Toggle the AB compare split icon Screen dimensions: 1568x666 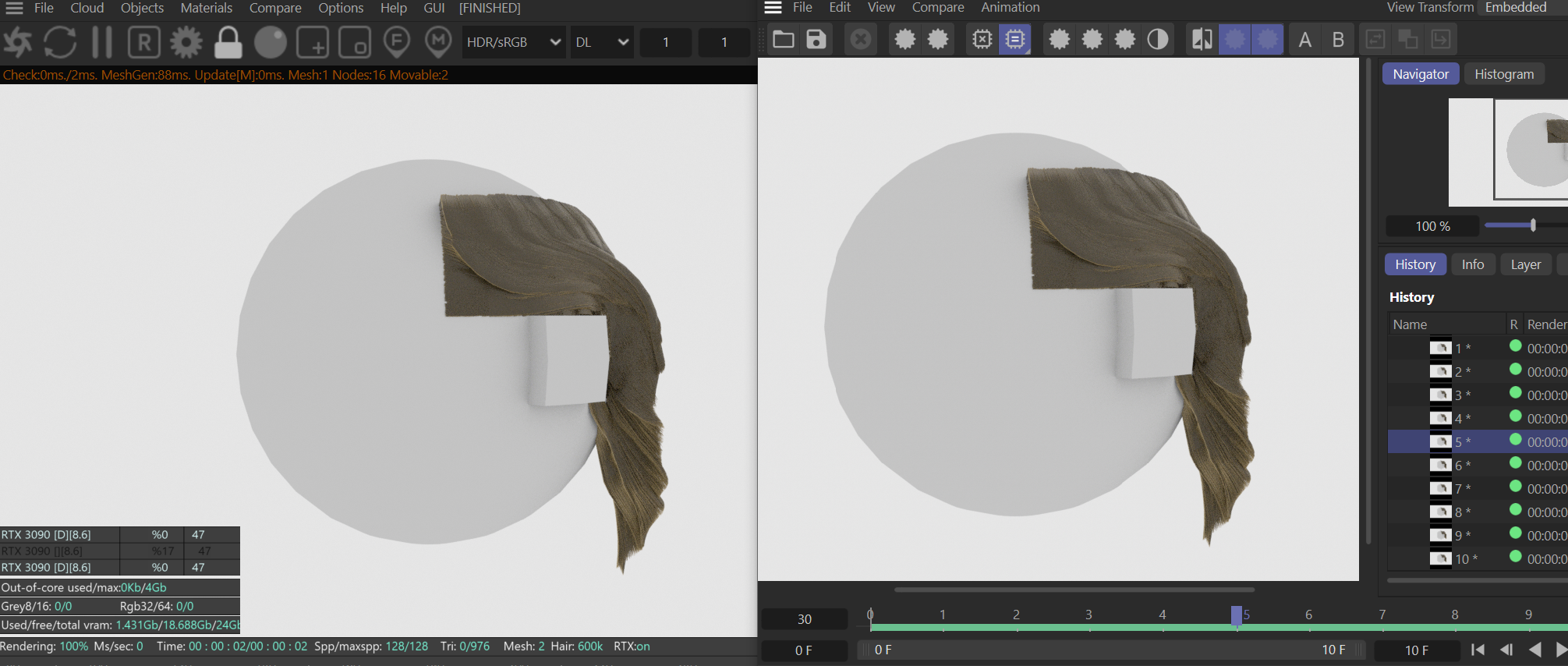pyautogui.click(x=1202, y=39)
